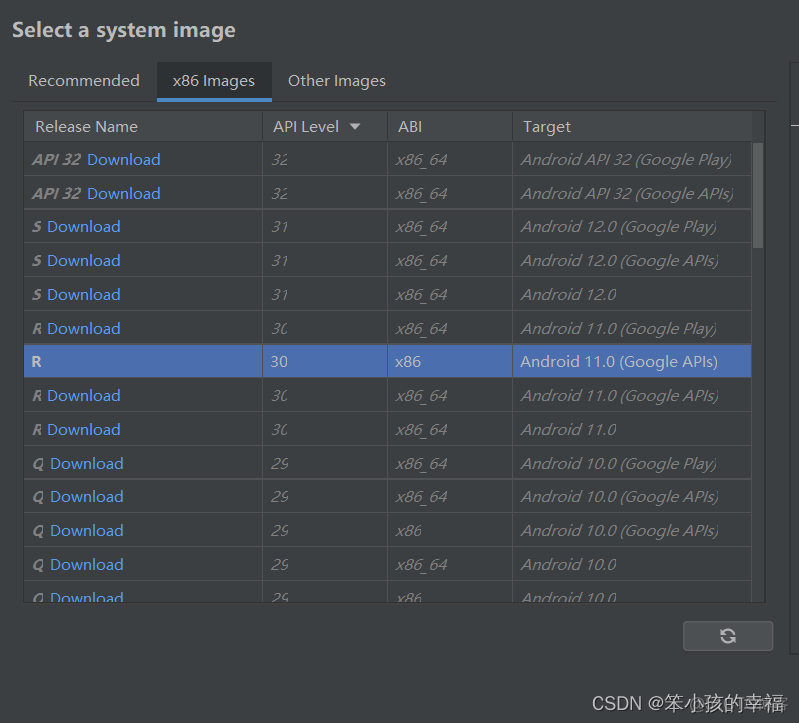Download plain Android 11.0 R image
Viewport: 799px width, 723px height.
point(83,430)
